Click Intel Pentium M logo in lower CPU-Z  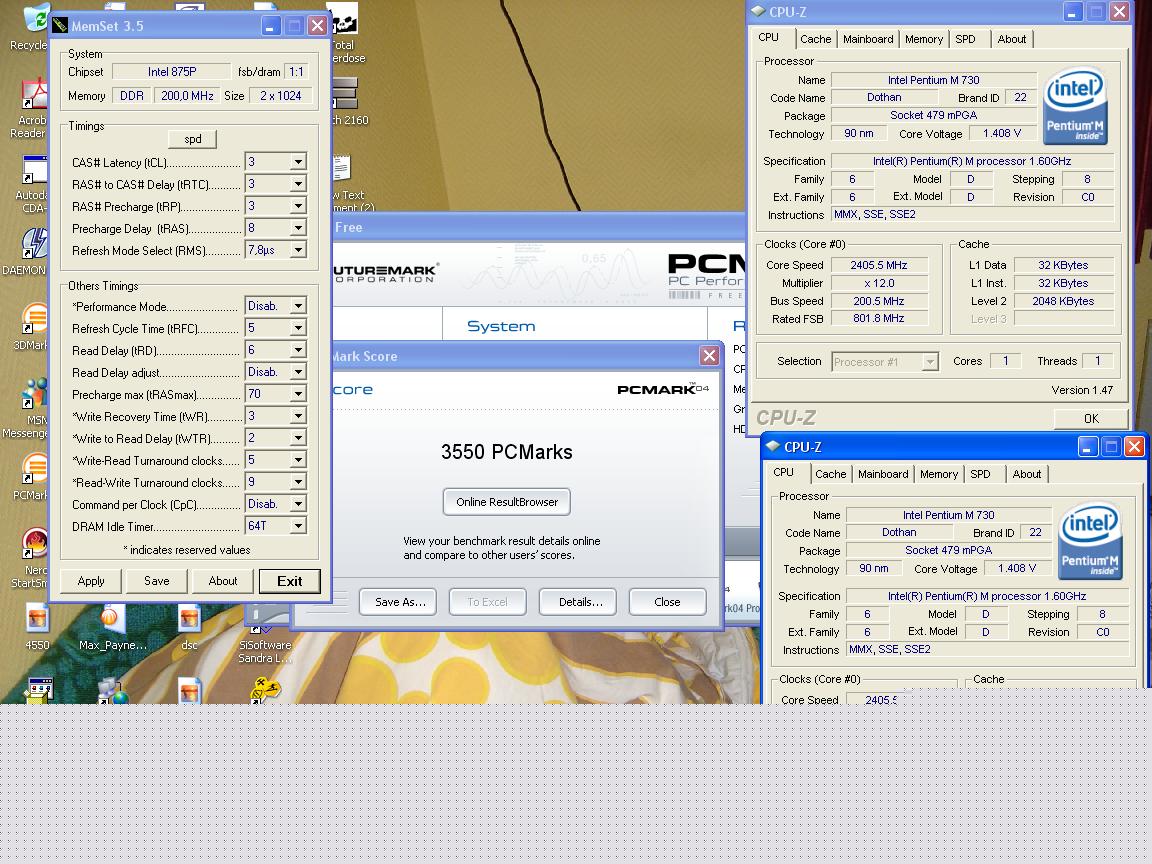click(x=1090, y=541)
